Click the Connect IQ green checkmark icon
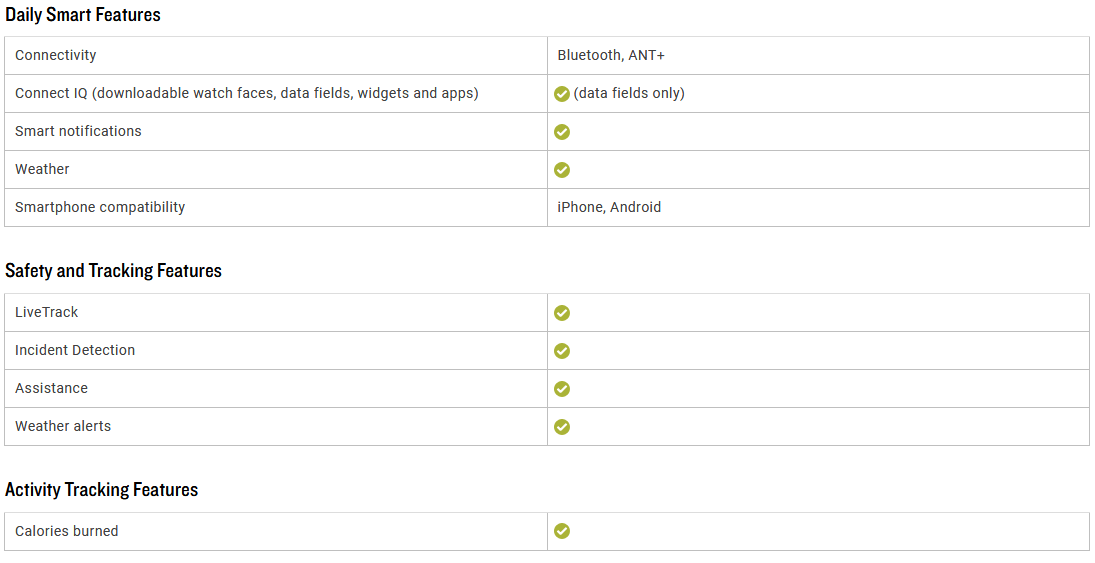The width and height of the screenshot is (1095, 563). 561,94
